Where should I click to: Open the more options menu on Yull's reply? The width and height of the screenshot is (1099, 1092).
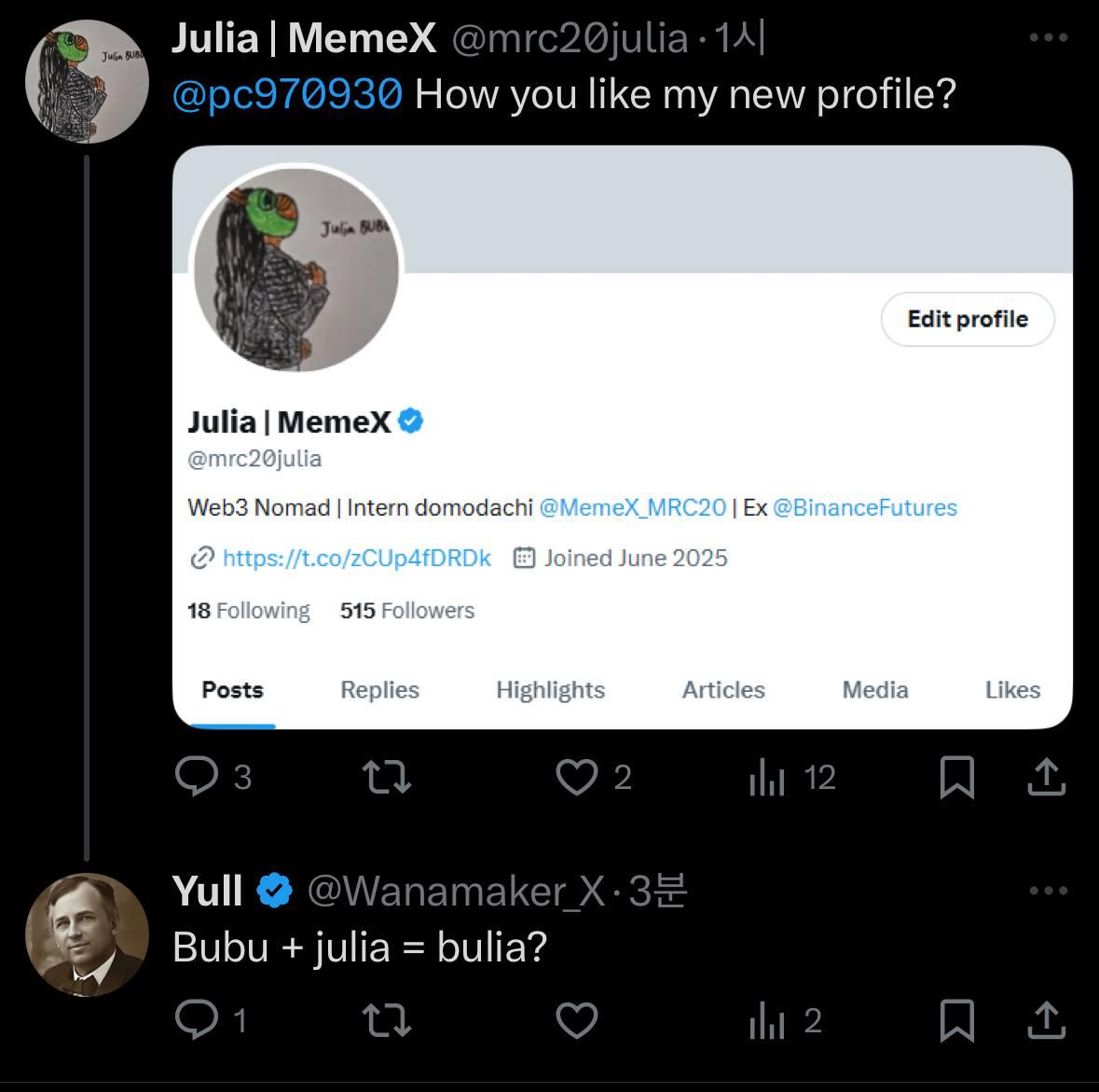[1048, 889]
